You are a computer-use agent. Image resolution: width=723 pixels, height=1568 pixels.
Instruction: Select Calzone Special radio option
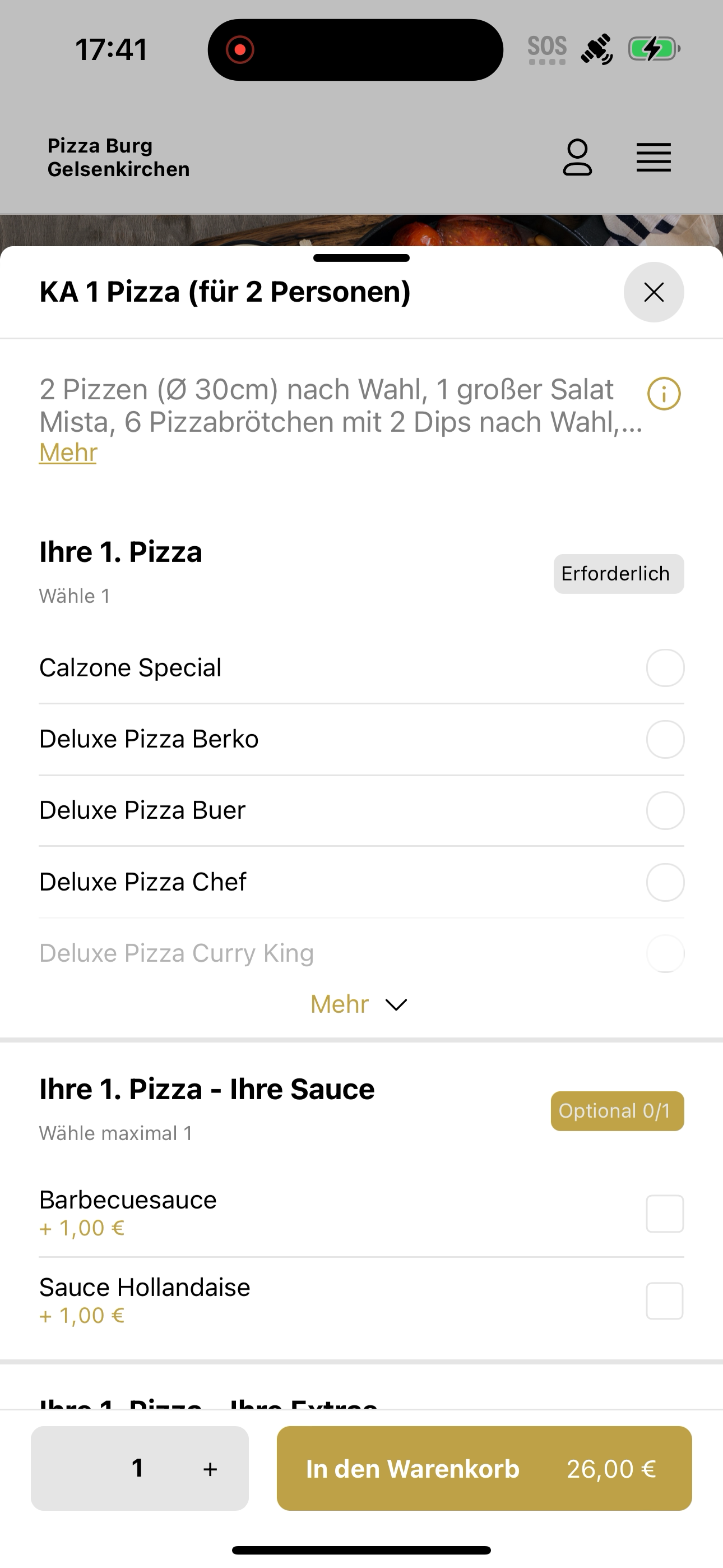(665, 668)
